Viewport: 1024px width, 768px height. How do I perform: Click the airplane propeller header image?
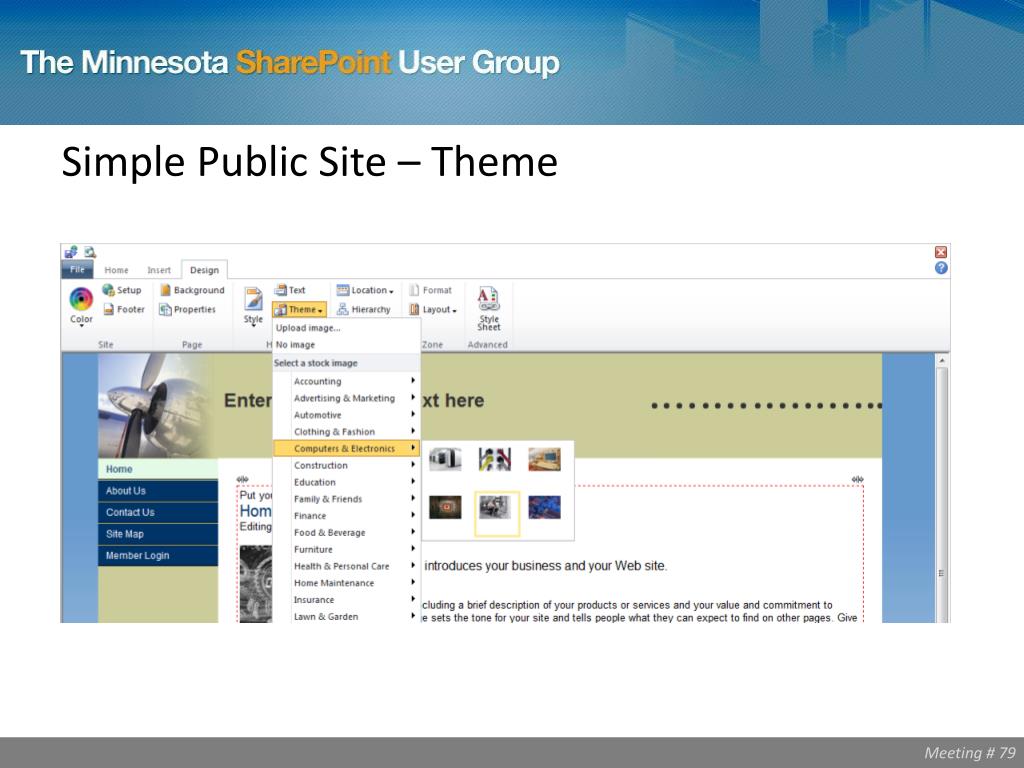155,406
